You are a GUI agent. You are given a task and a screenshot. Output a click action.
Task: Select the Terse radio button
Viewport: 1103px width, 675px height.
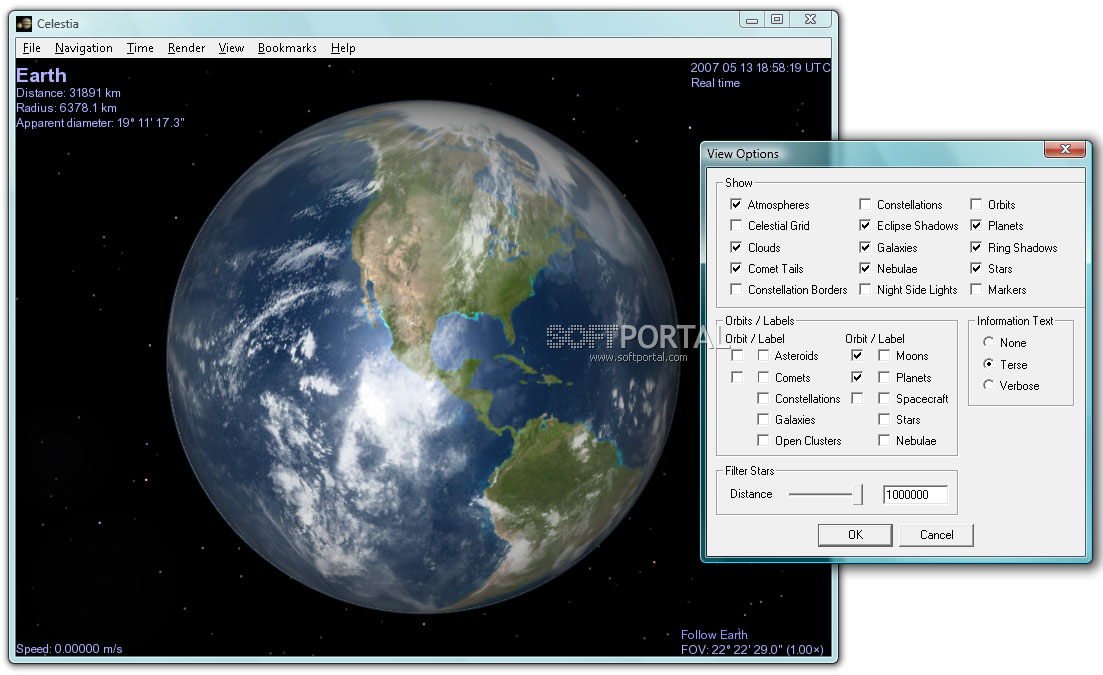pos(989,364)
